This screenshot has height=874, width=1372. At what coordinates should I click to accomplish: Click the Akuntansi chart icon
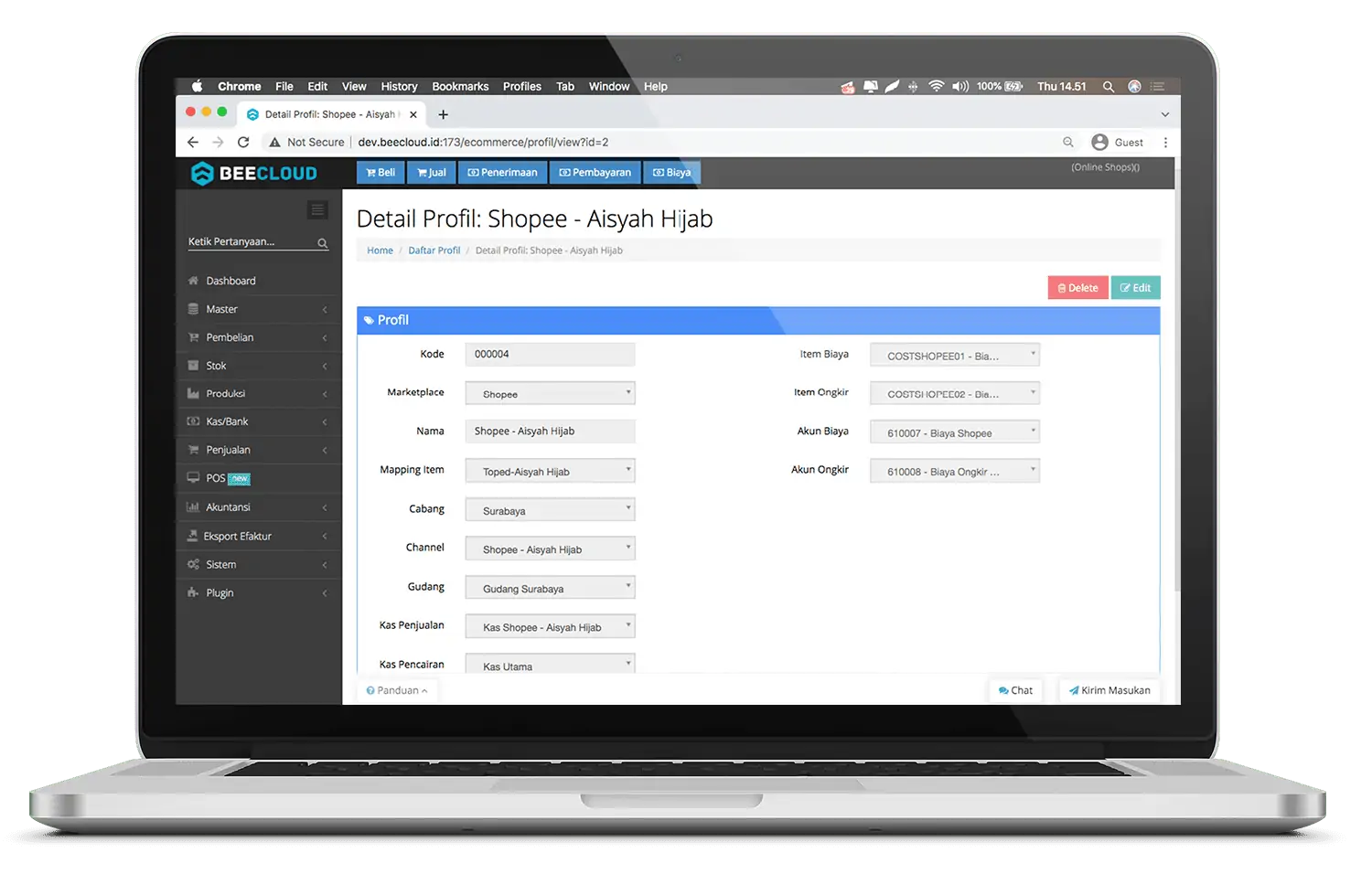(x=193, y=506)
